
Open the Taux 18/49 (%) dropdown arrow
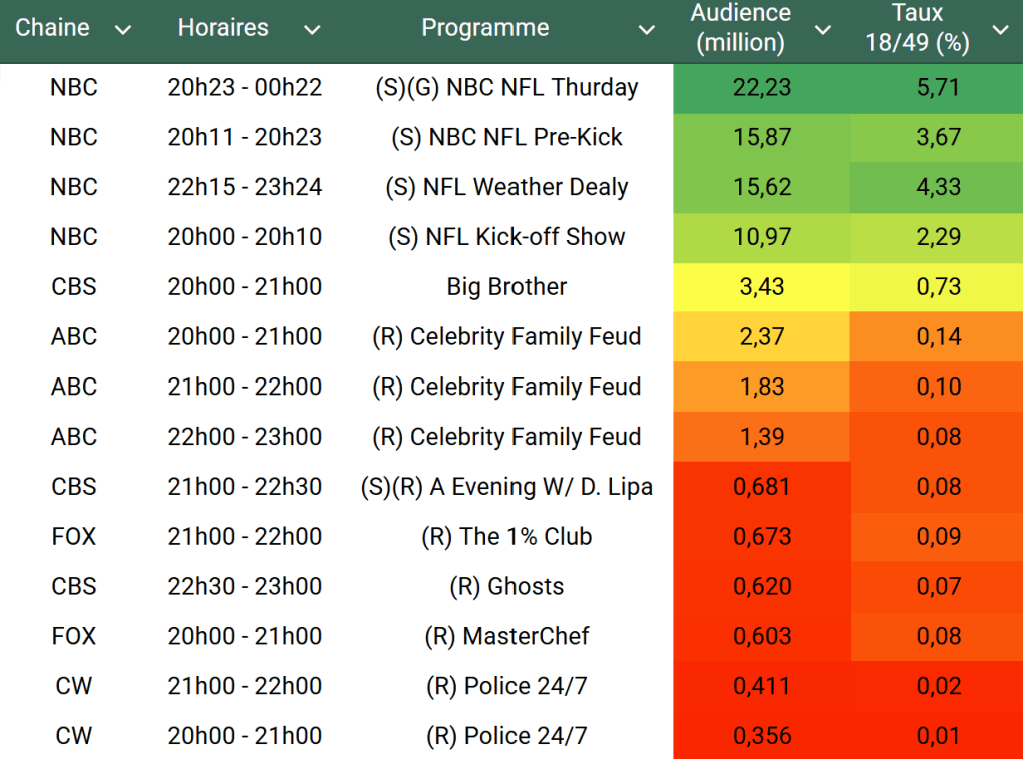coord(1000,30)
